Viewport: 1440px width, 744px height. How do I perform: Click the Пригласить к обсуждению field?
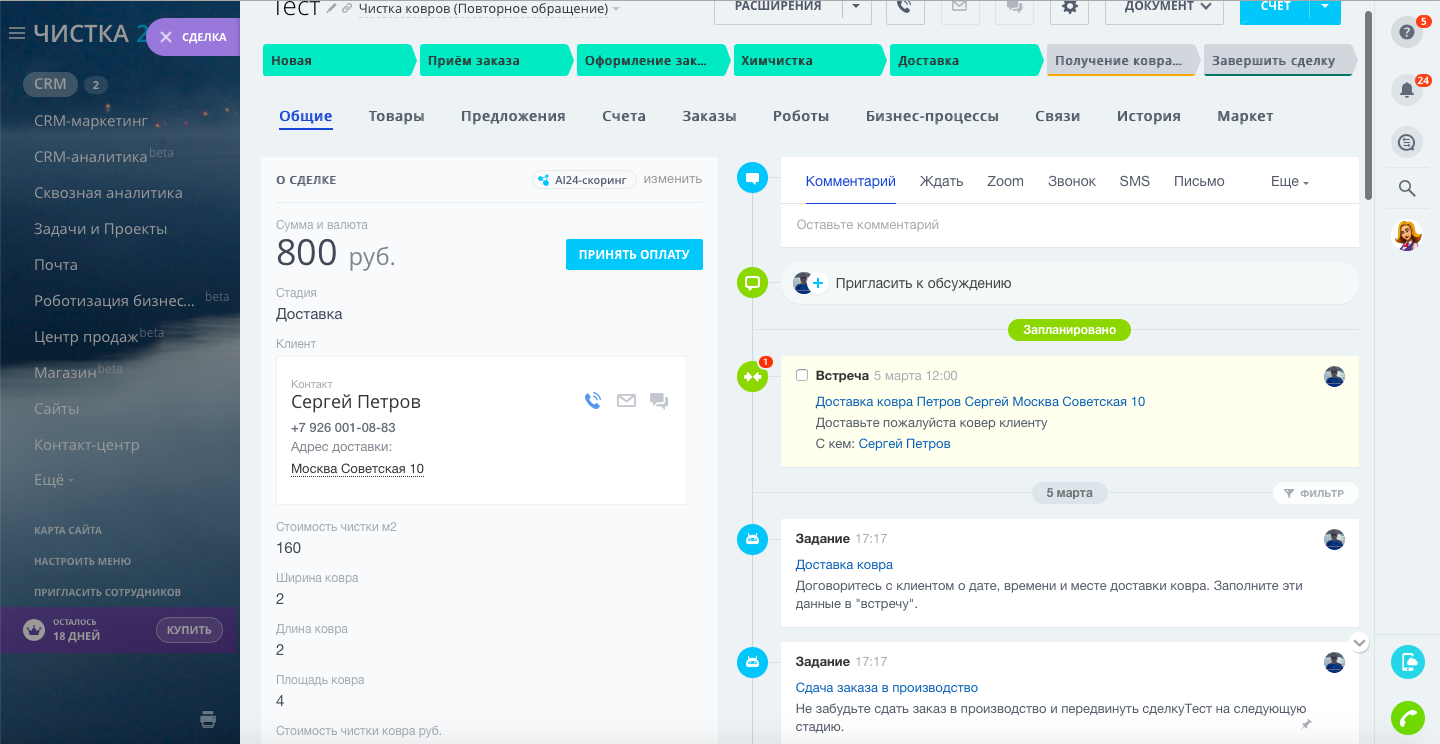1070,283
